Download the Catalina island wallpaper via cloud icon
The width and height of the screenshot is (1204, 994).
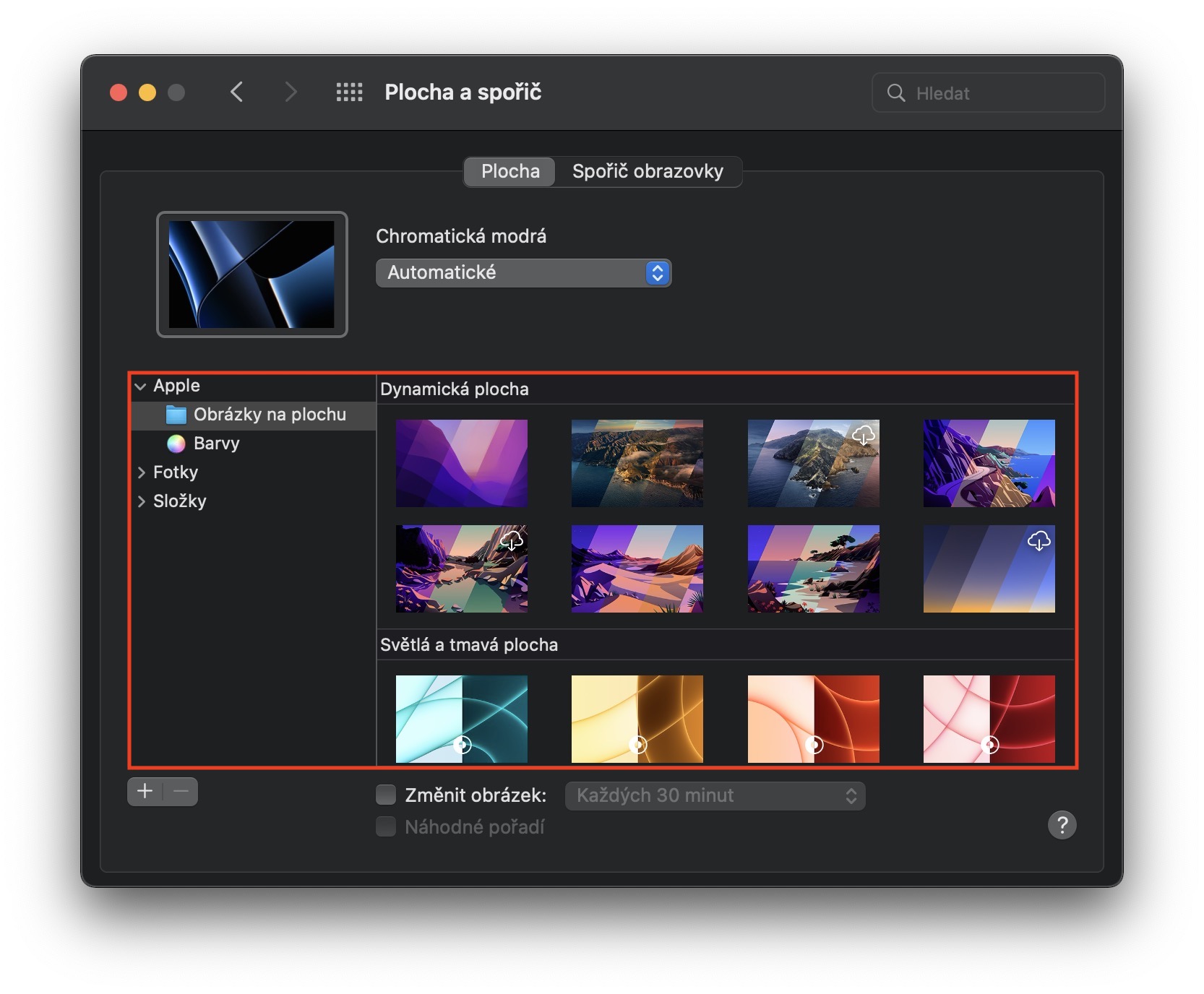click(863, 435)
